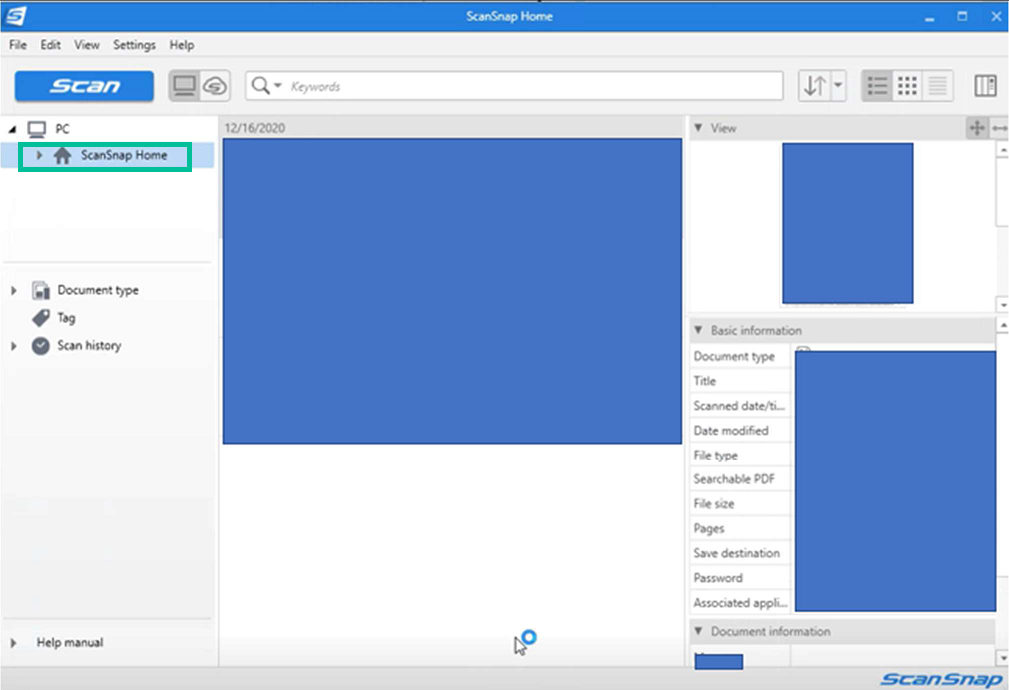Switch to thumbnail grid view mode

point(907,86)
